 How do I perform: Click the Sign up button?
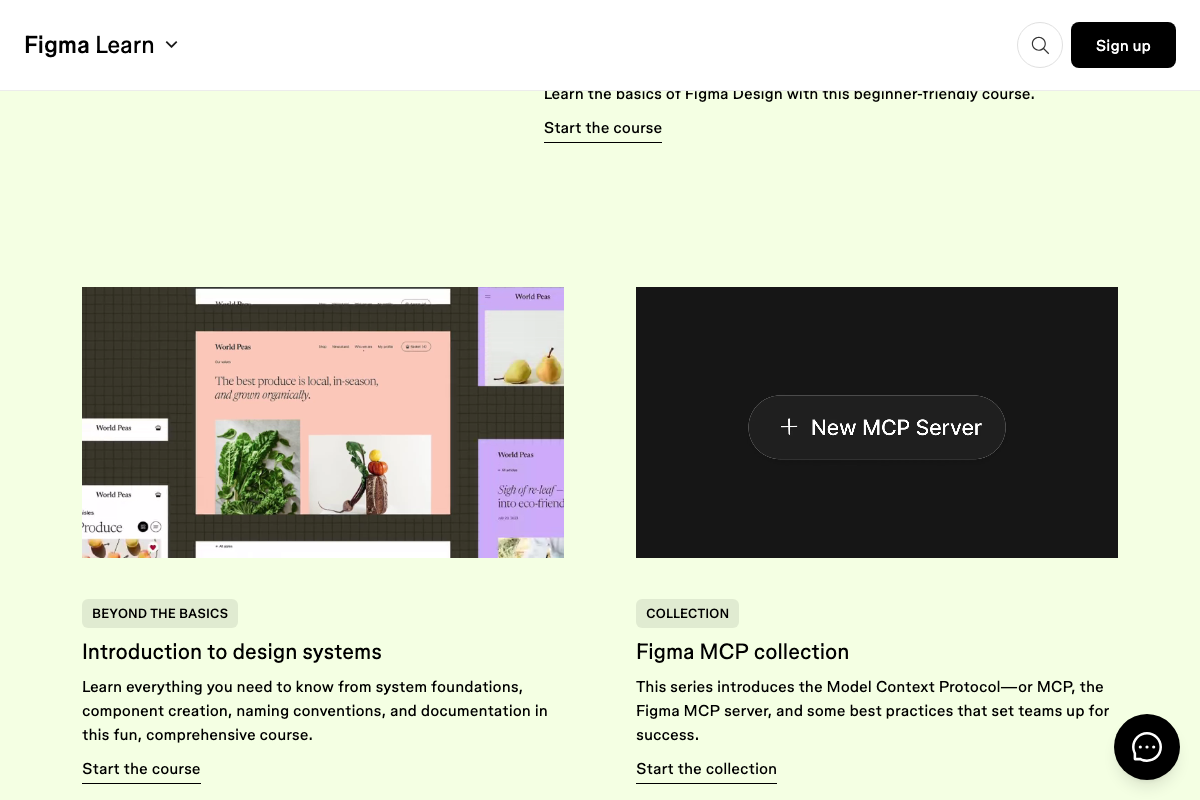1123,45
